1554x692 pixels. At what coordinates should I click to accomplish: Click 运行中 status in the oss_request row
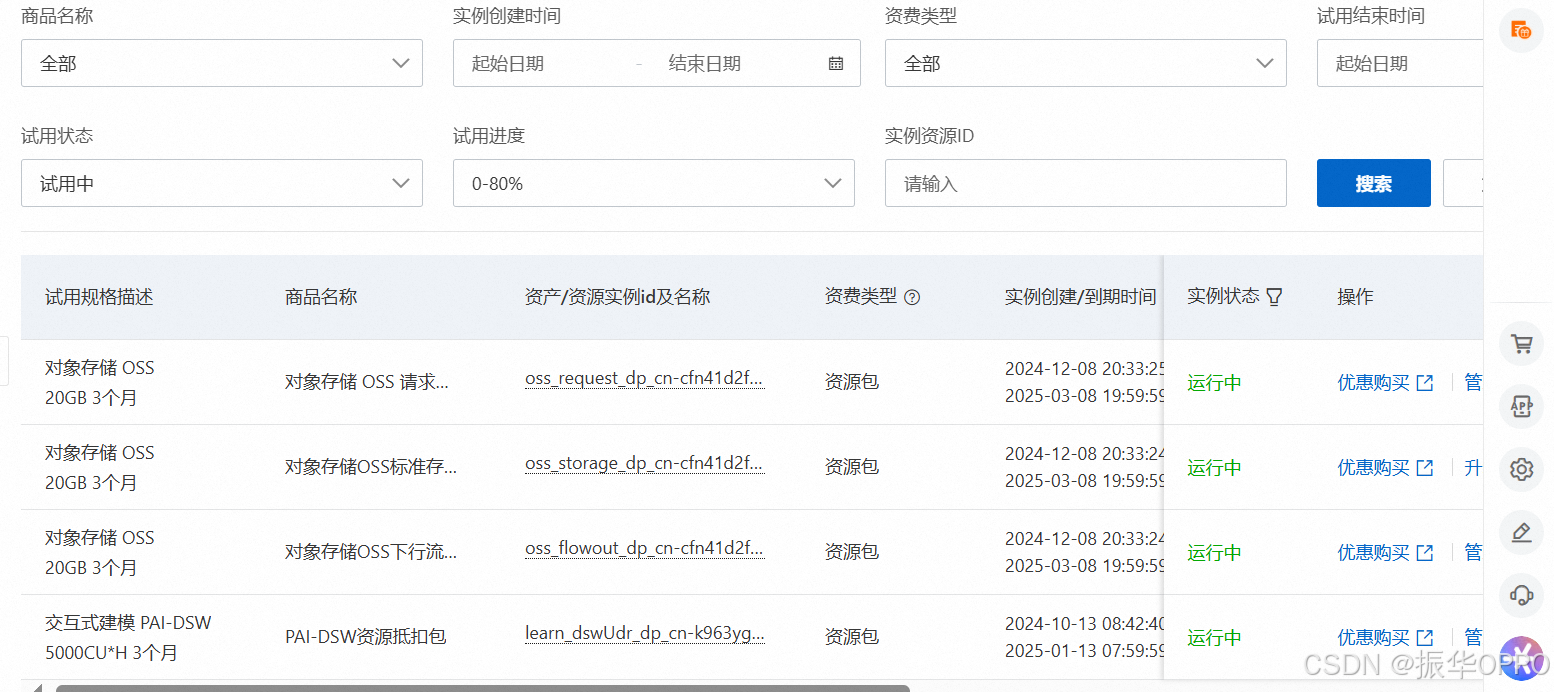(x=1214, y=383)
